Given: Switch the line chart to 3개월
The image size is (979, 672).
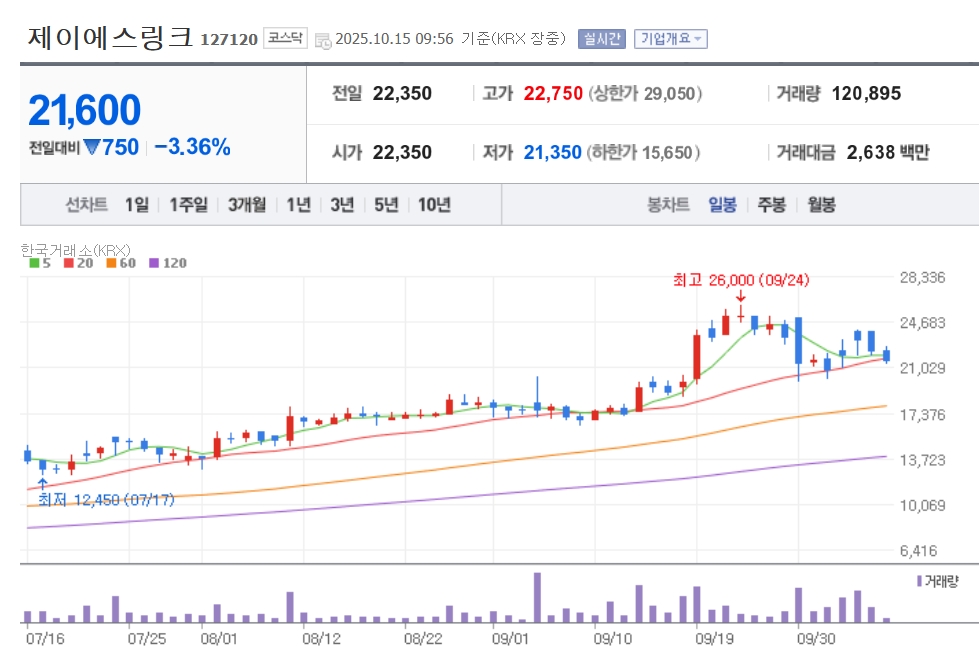Looking at the screenshot, I should tap(246, 205).
